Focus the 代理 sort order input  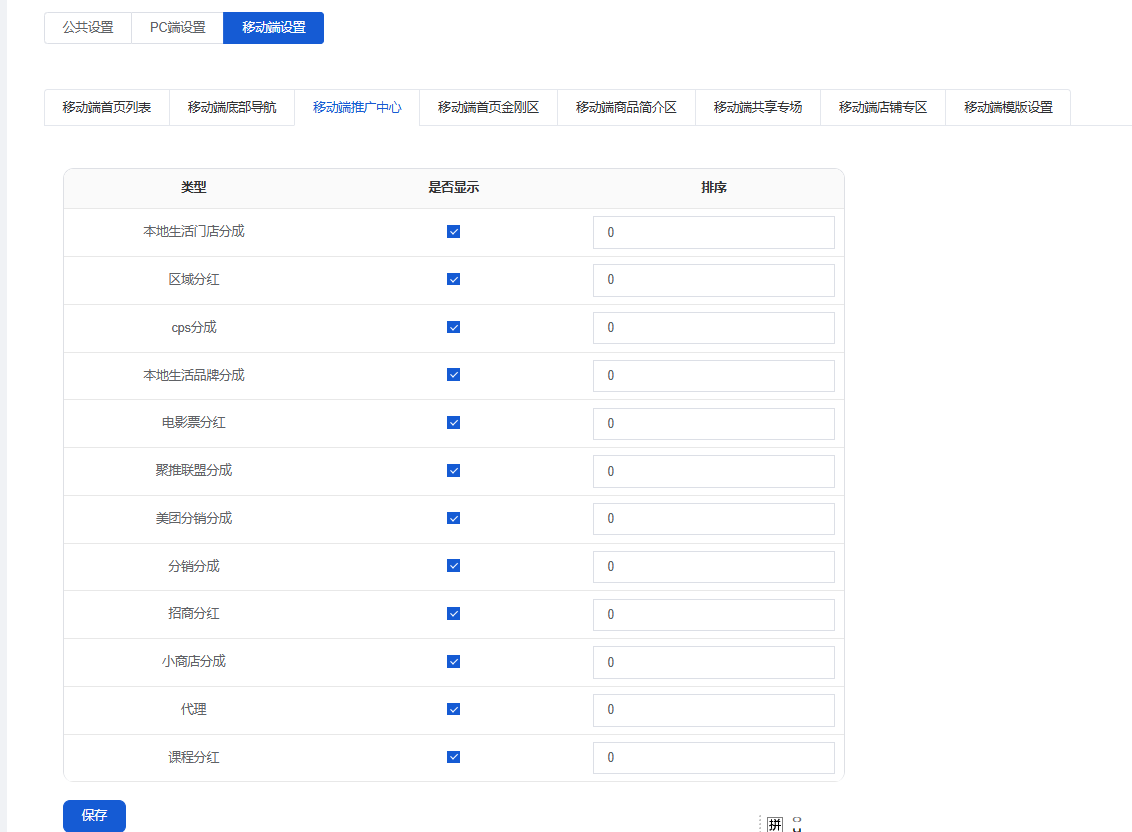coord(713,710)
